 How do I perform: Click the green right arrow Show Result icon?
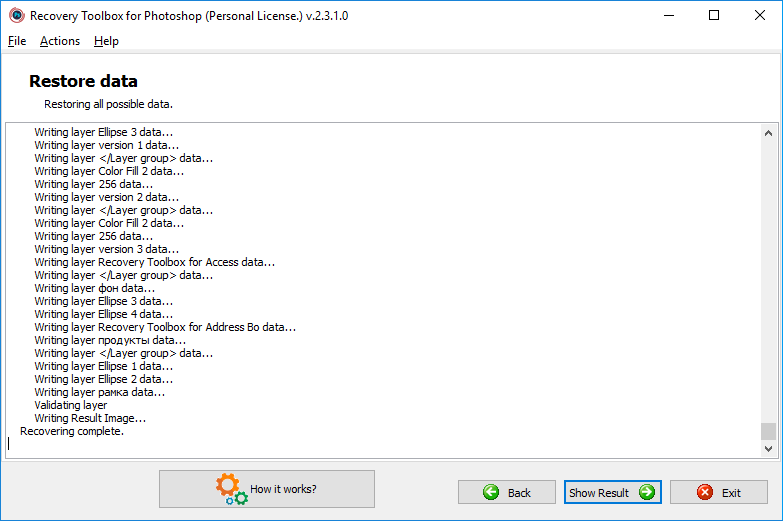[x=647, y=492]
